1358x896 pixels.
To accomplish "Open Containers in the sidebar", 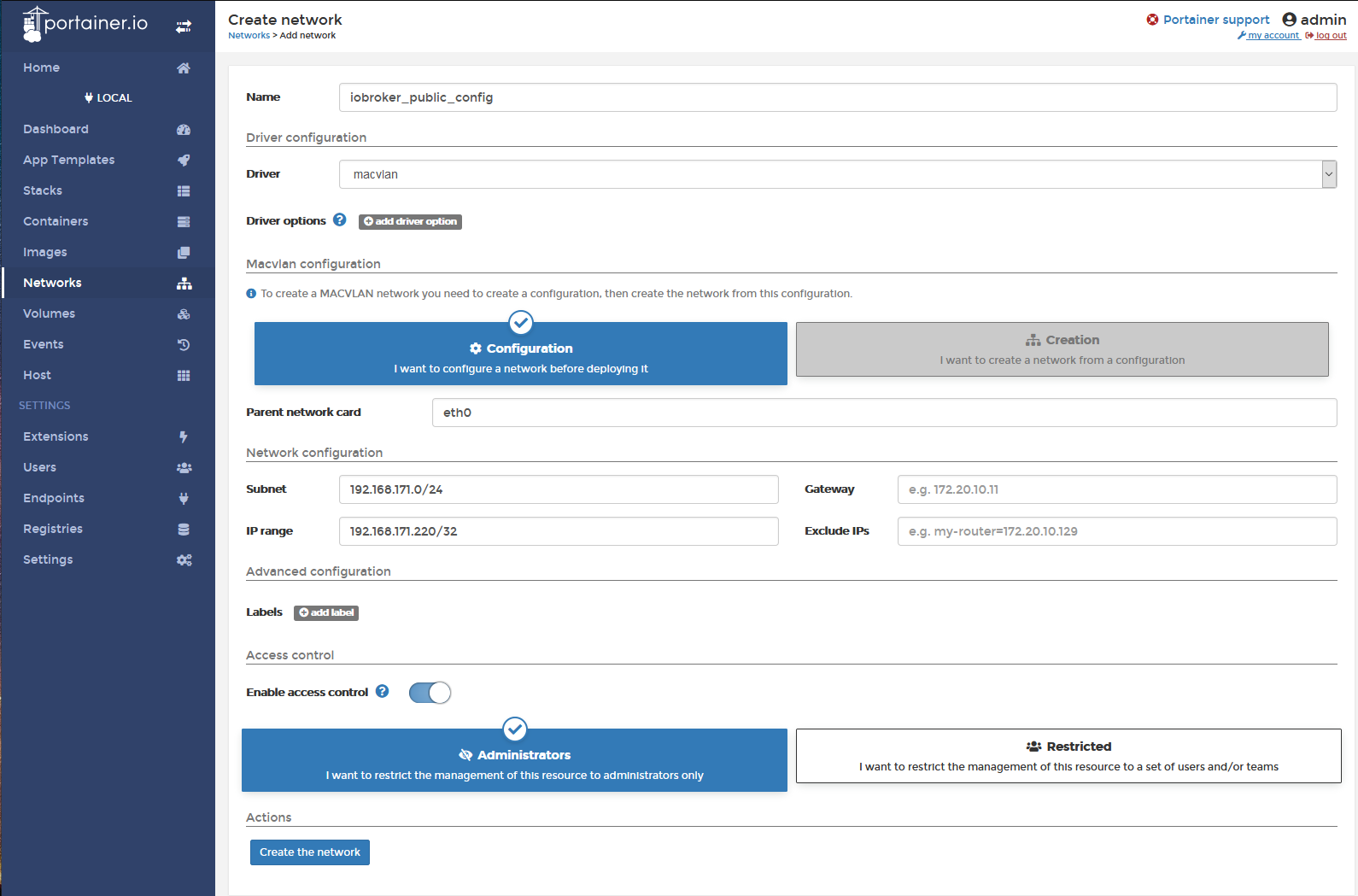I will point(56,221).
